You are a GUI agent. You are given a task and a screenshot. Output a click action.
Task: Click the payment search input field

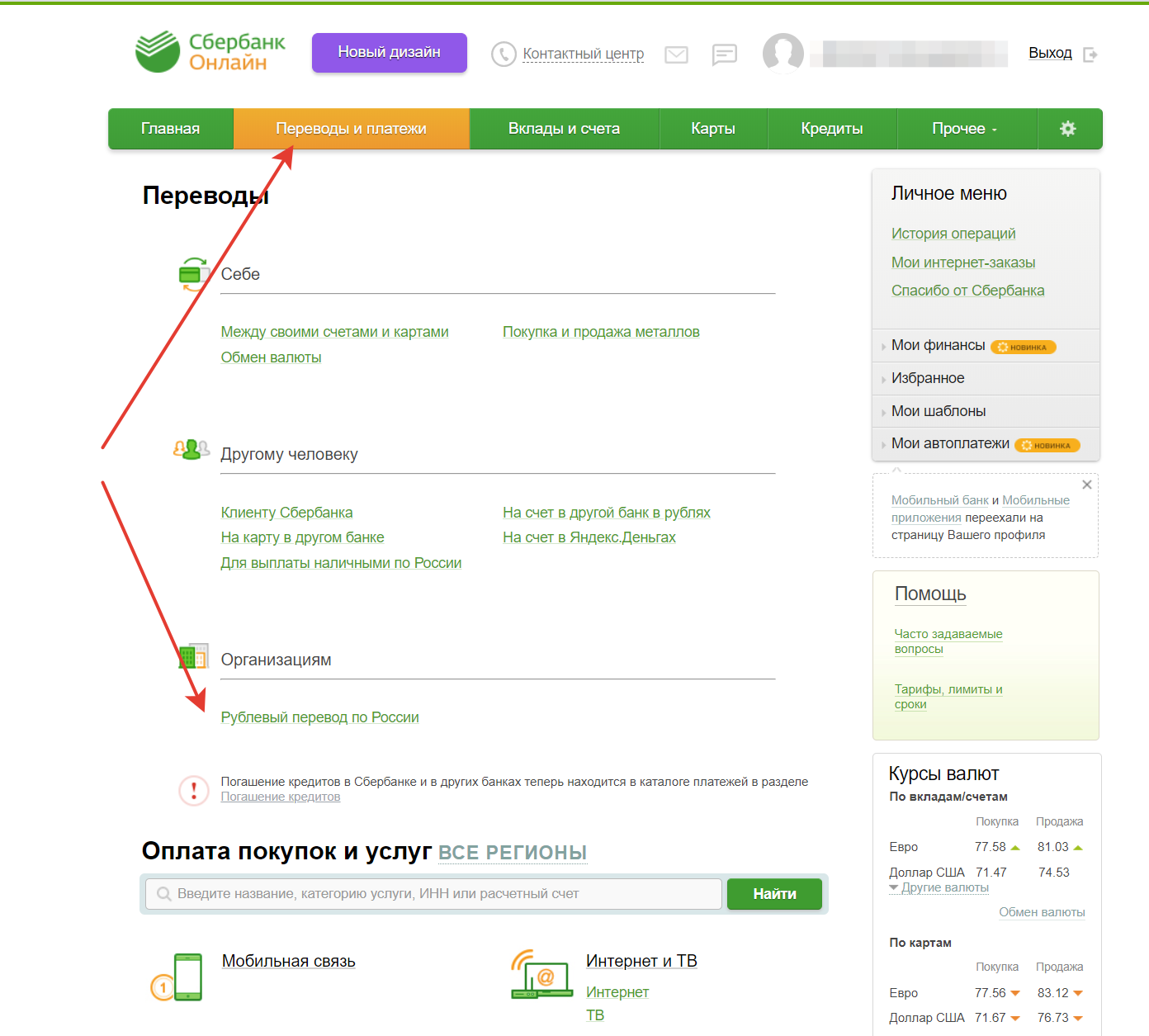tap(437, 894)
